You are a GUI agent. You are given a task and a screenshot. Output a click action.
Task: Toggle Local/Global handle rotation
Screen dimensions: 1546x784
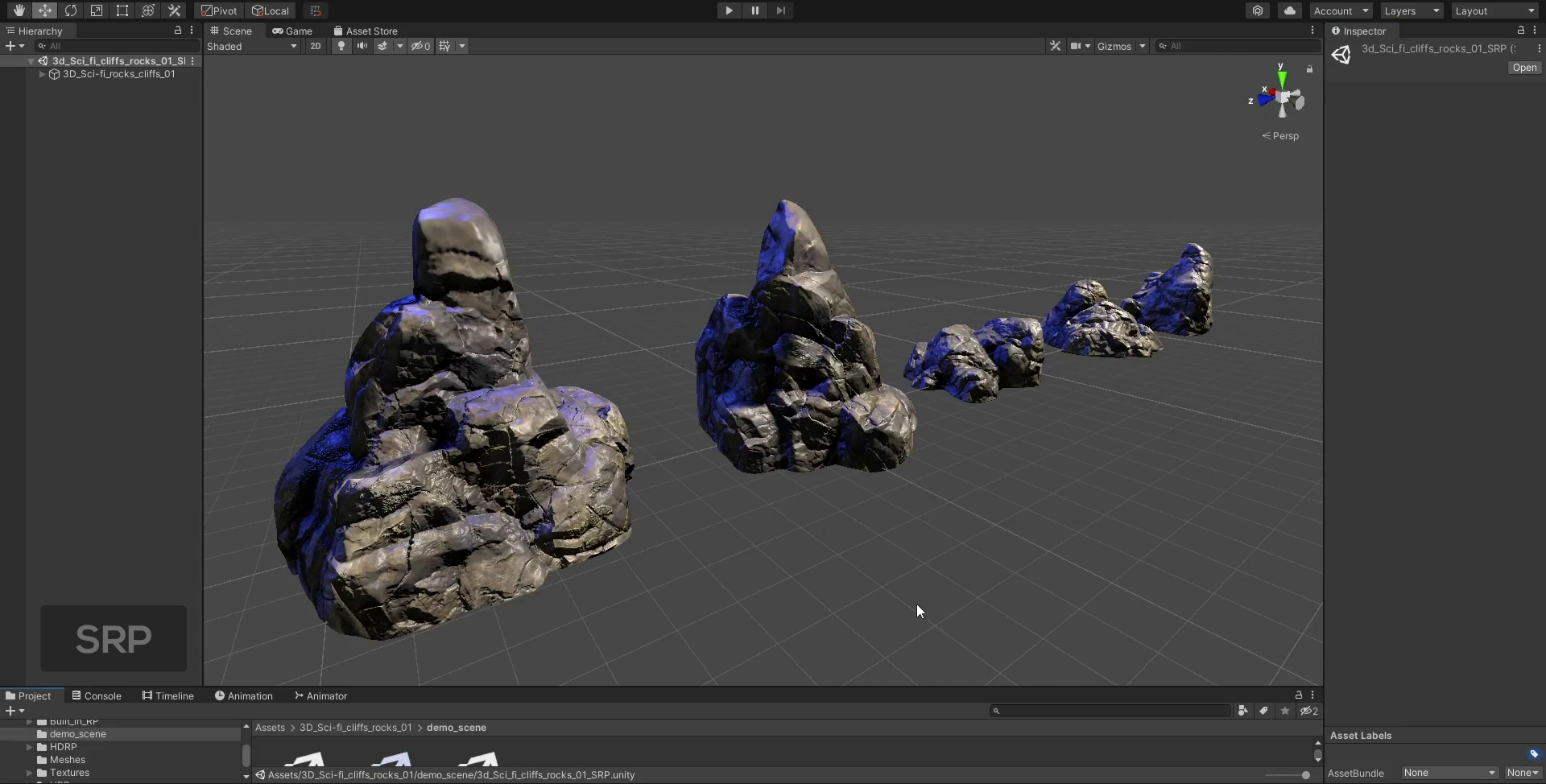tap(271, 10)
